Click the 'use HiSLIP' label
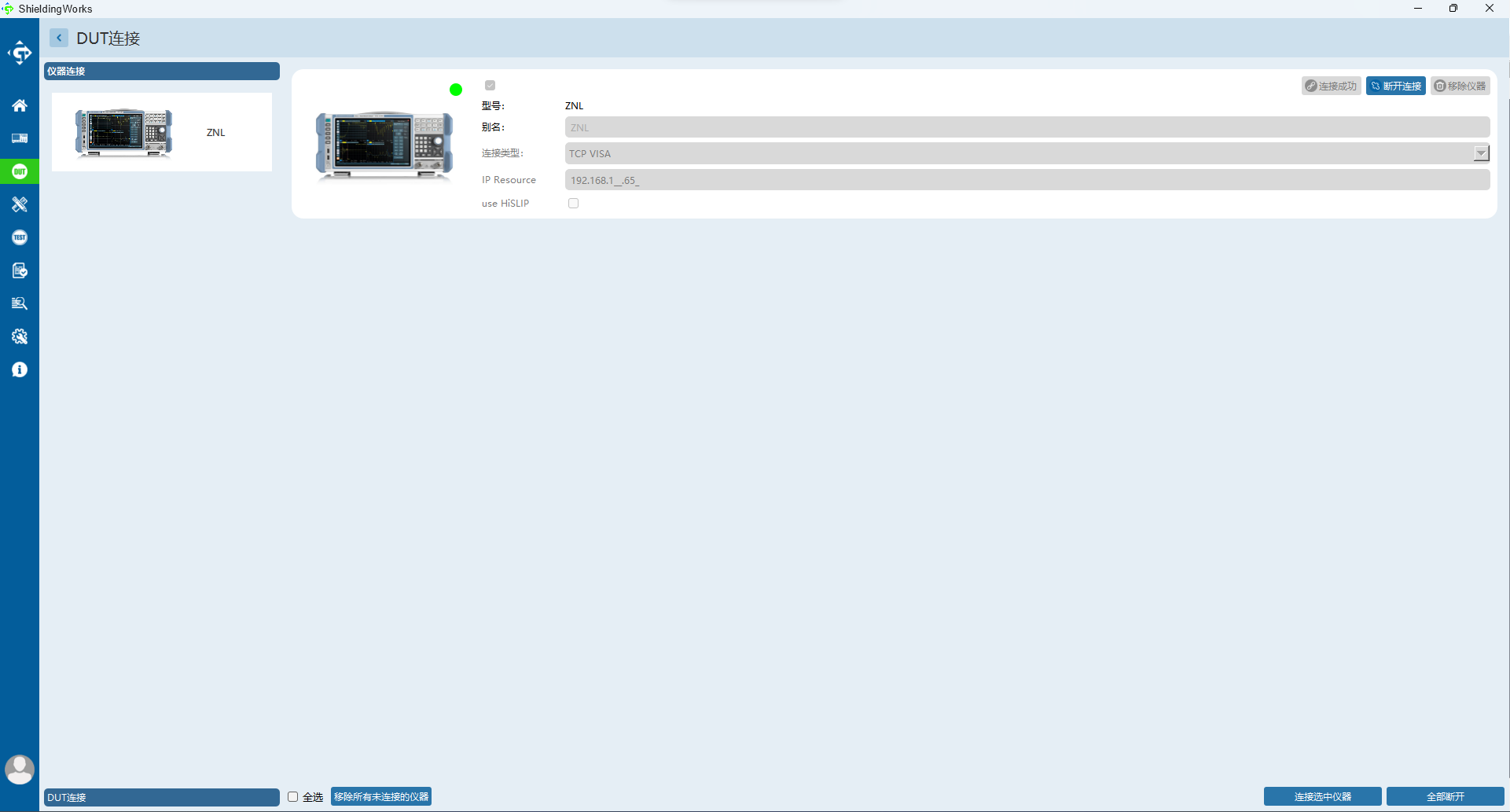Viewport: 1510px width, 812px height. pos(505,203)
